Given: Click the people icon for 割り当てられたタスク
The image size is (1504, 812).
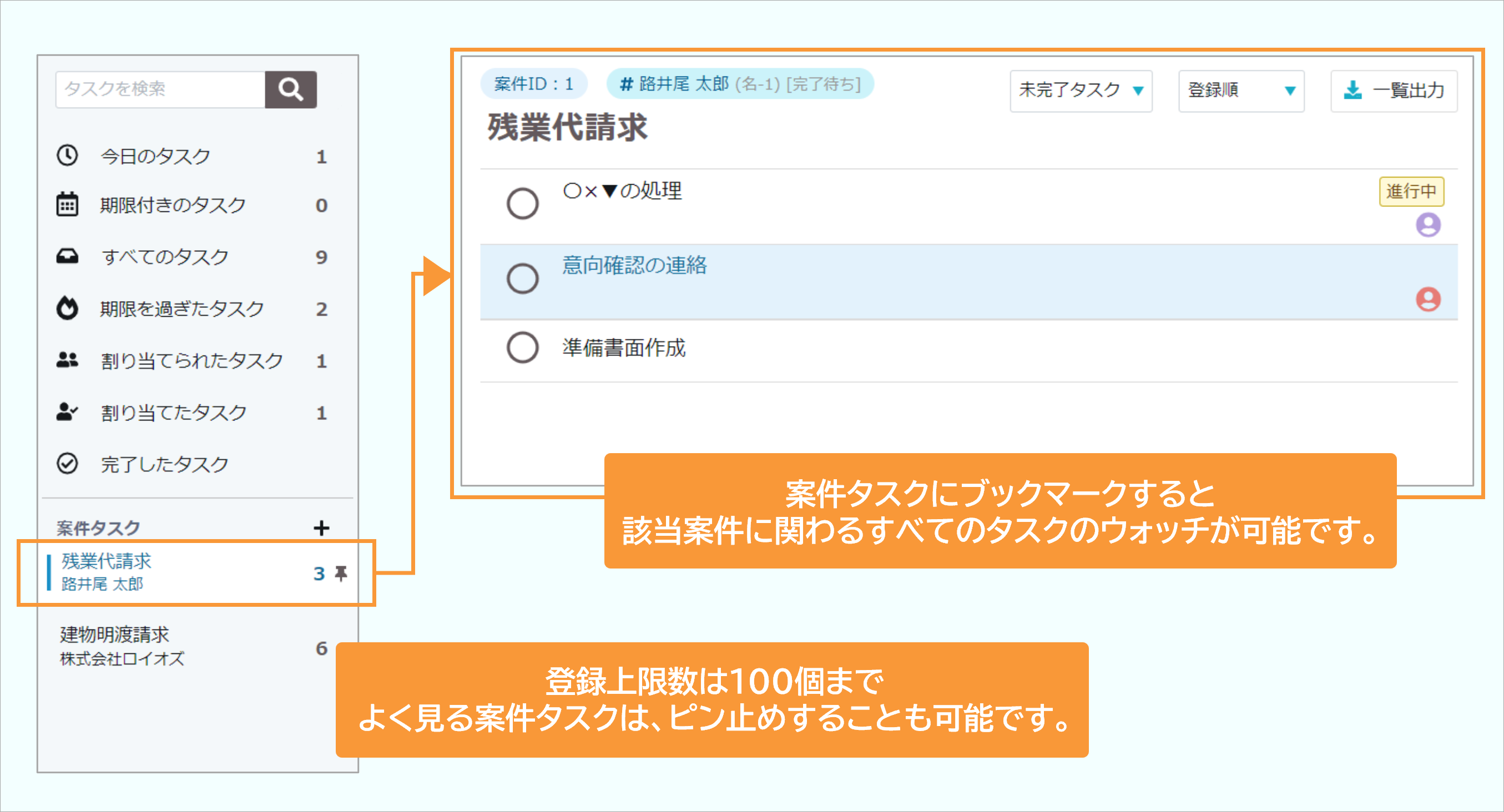Looking at the screenshot, I should [x=67, y=360].
